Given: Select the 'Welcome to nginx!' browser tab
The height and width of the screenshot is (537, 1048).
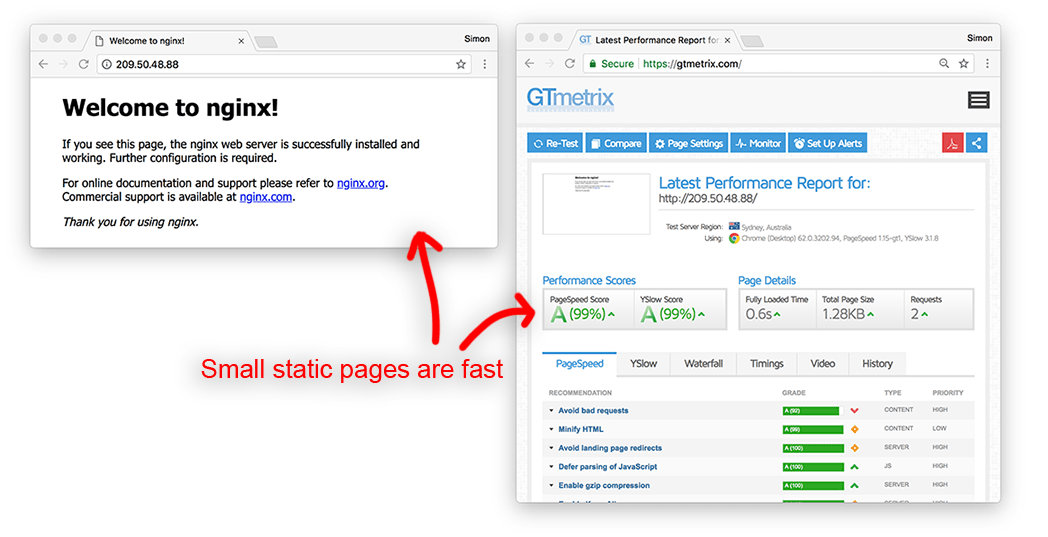Looking at the screenshot, I should pyautogui.click(x=167, y=41).
